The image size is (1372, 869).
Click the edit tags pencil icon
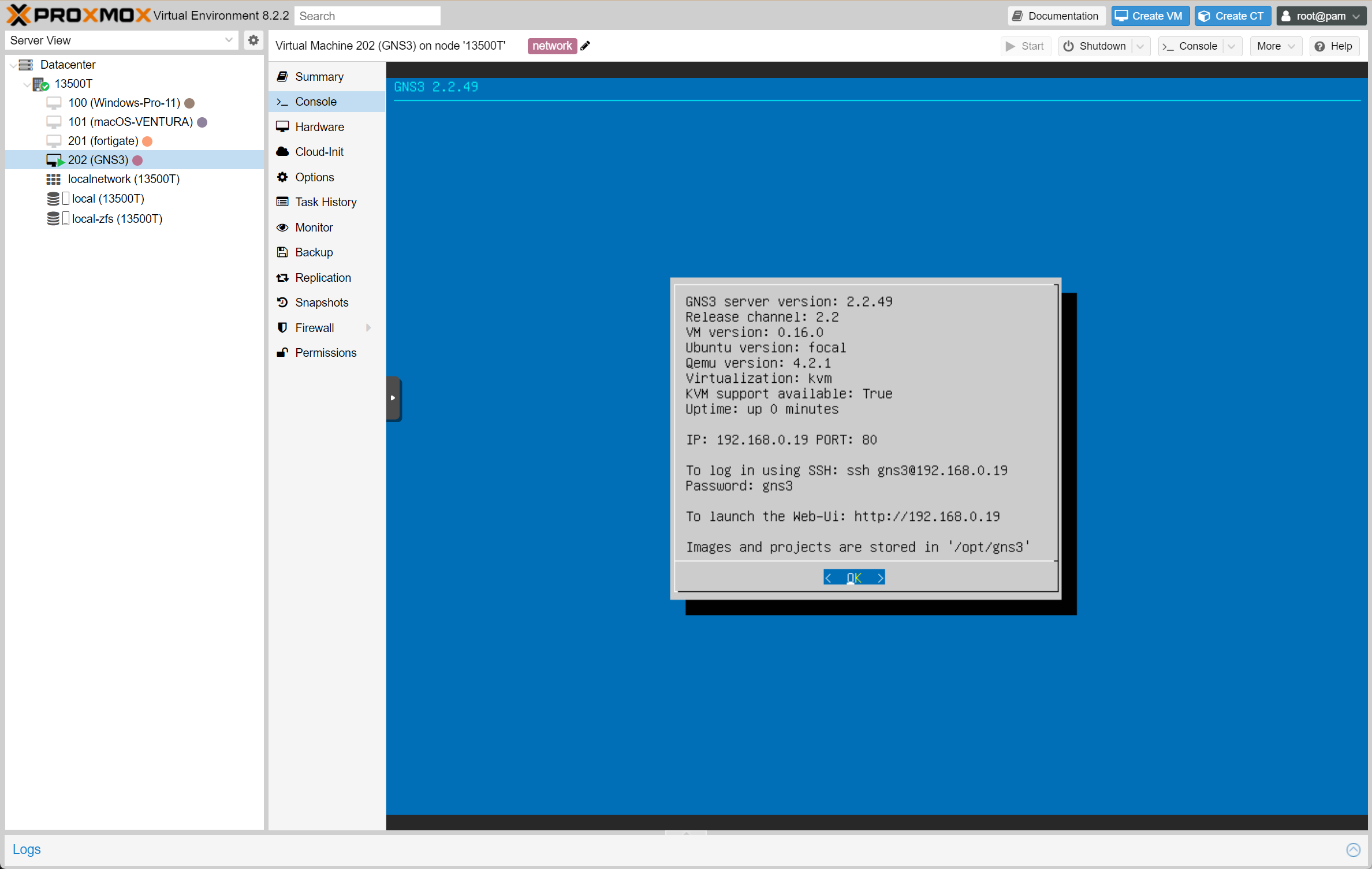(x=586, y=46)
